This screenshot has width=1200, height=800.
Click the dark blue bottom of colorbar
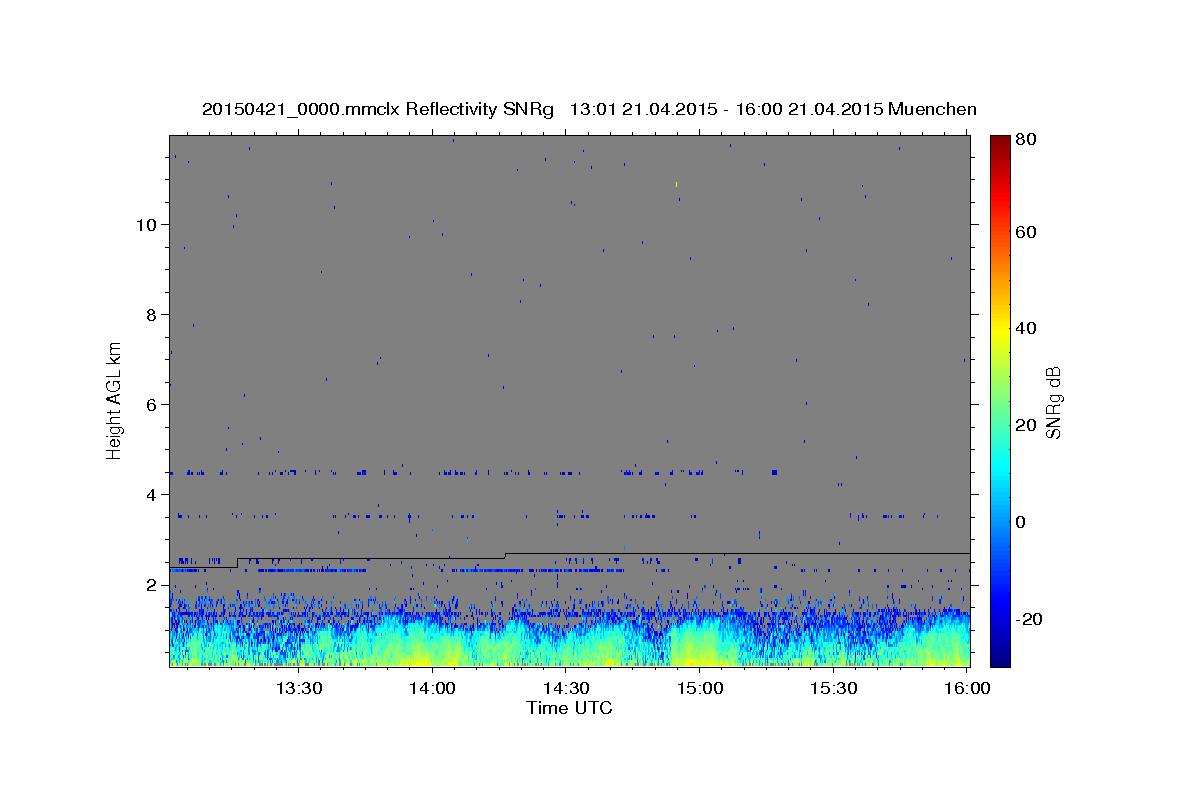tap(1000, 658)
